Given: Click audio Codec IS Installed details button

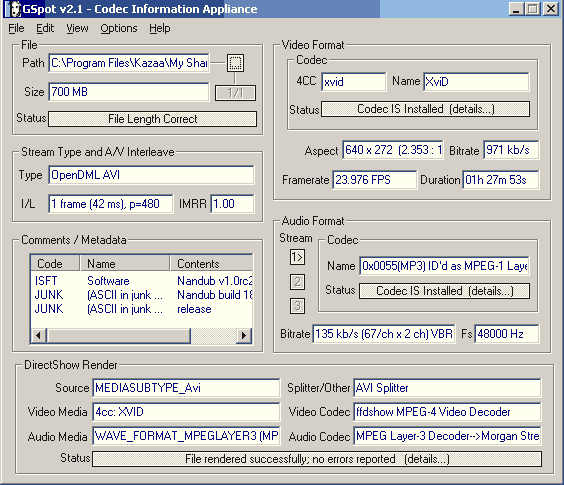Looking at the screenshot, I should [445, 291].
